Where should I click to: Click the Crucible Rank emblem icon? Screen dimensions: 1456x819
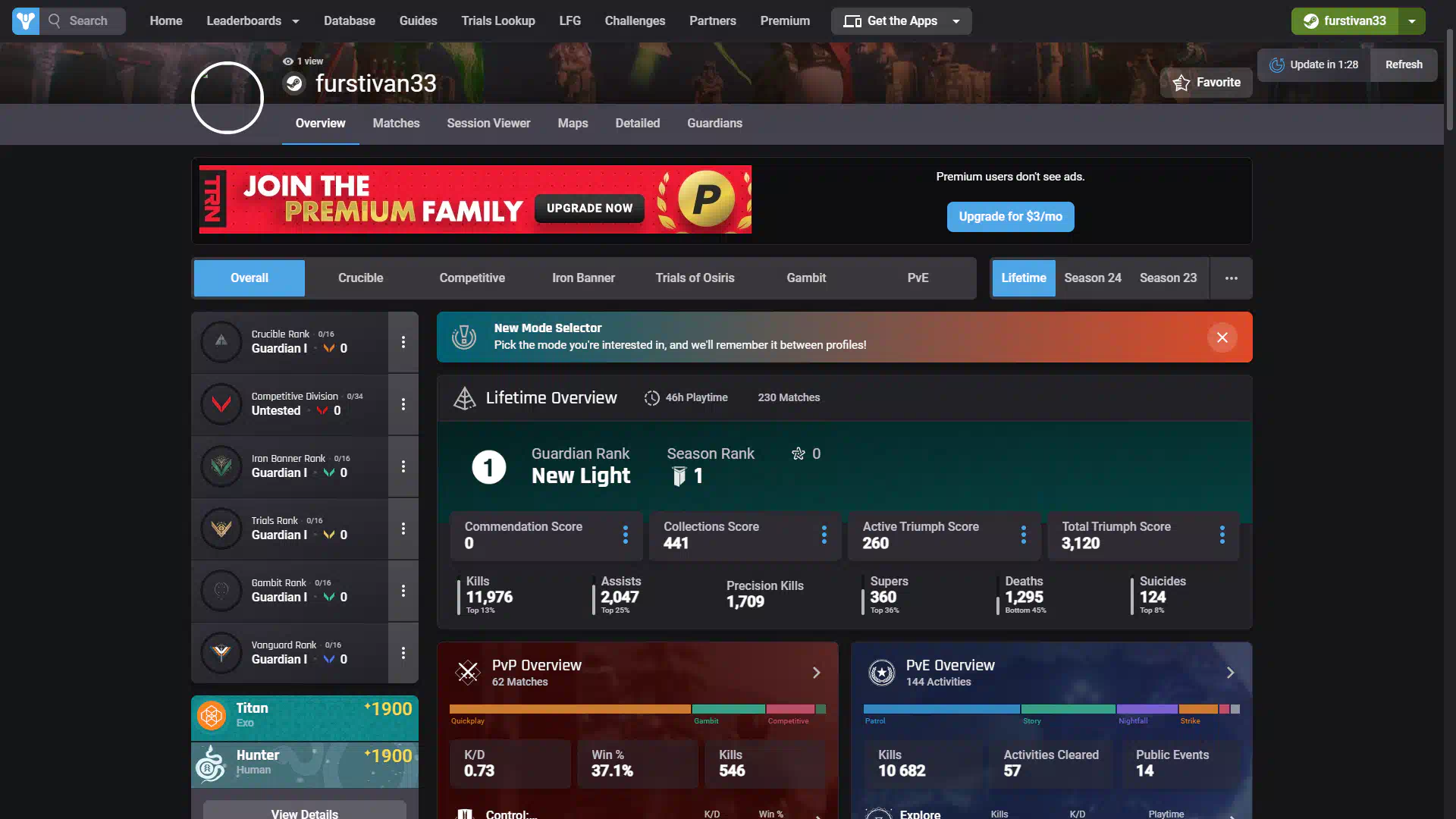click(221, 342)
